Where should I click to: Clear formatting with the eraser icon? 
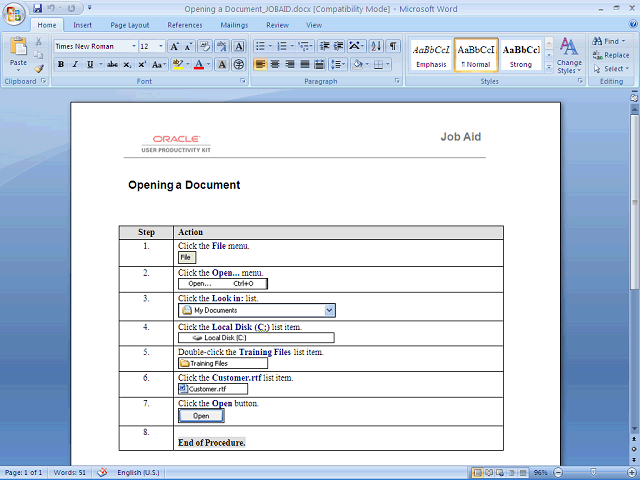tap(205, 47)
